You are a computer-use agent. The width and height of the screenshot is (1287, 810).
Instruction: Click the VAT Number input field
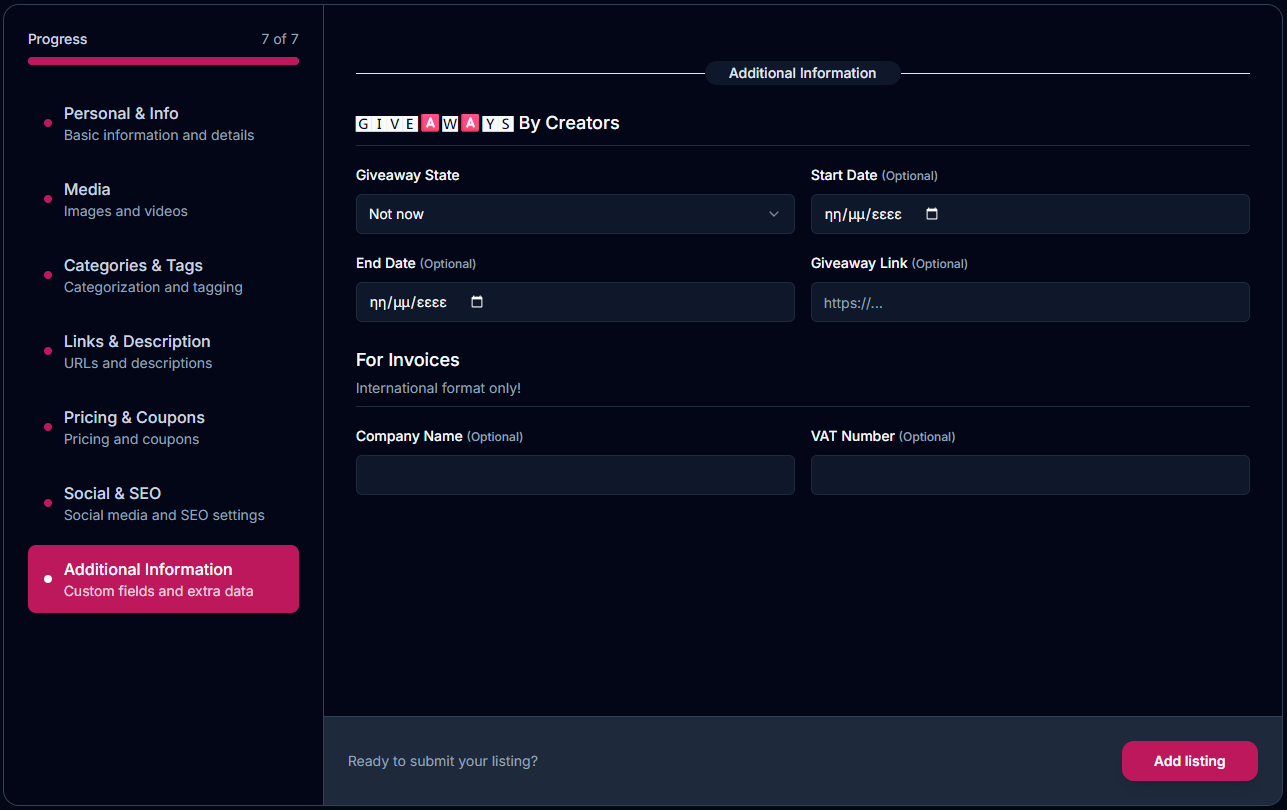pyautogui.click(x=1030, y=475)
